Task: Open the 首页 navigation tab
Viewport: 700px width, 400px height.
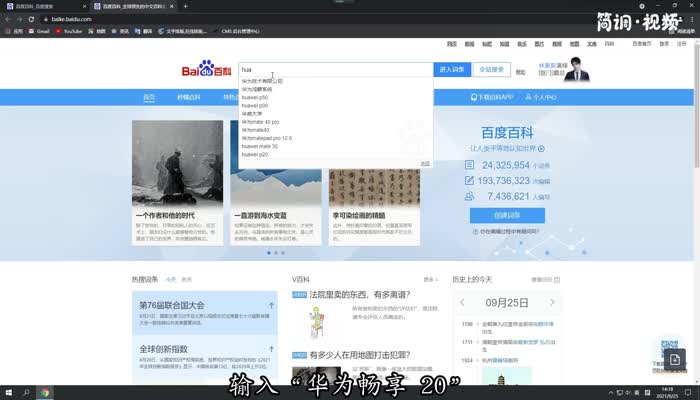Action: (x=149, y=98)
